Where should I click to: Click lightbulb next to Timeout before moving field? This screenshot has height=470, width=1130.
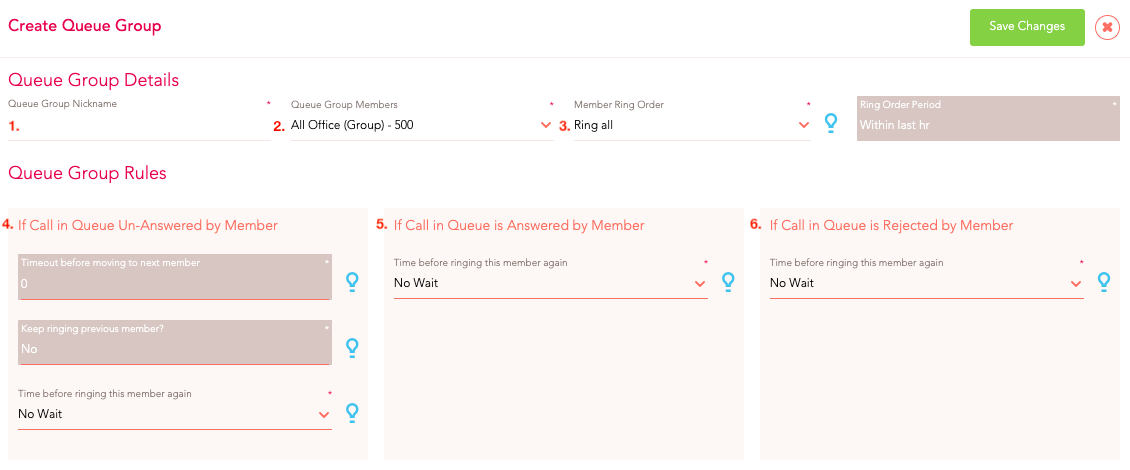click(x=352, y=282)
